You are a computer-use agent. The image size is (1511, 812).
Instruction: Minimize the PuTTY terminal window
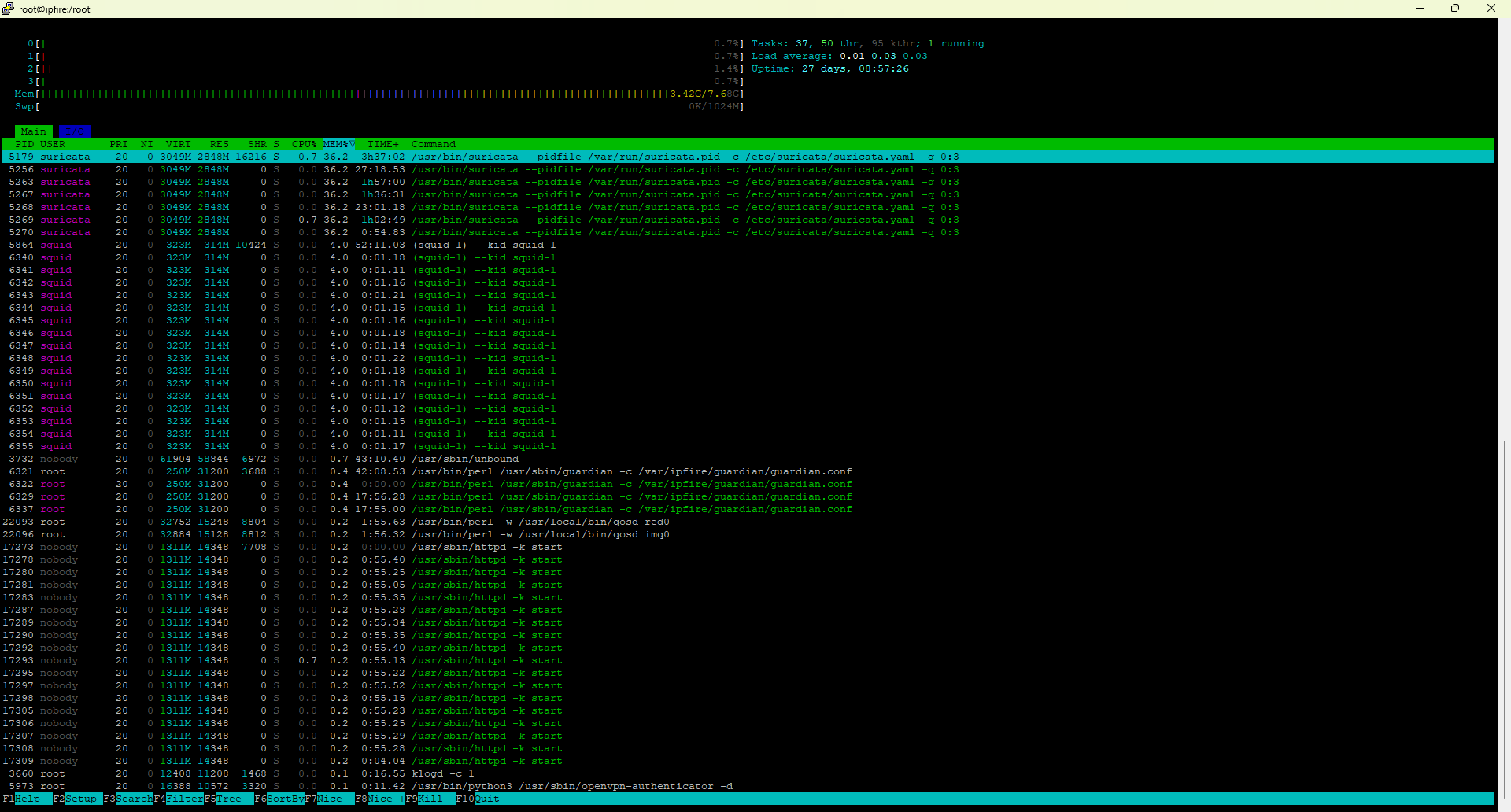click(1420, 9)
